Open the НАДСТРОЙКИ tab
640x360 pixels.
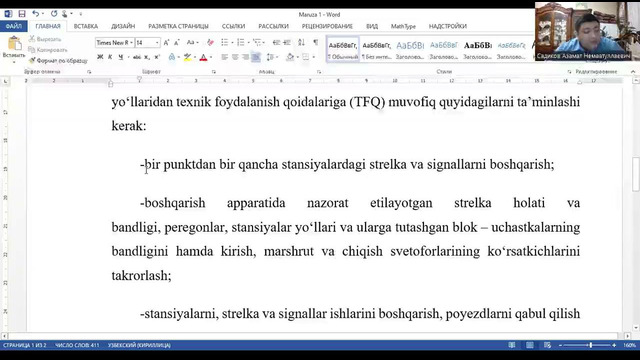pos(447,26)
